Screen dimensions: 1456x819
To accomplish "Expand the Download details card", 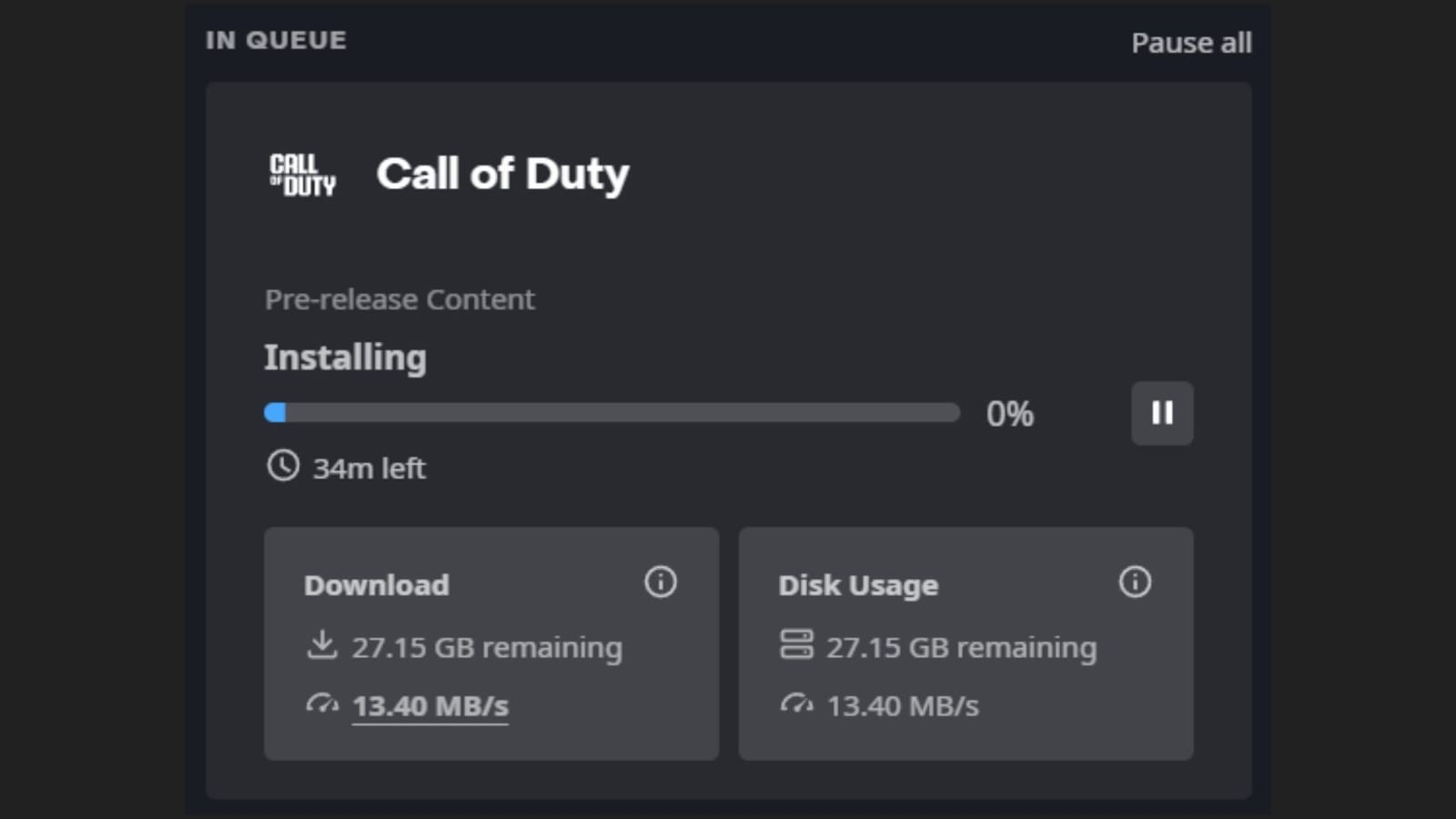I will 491,643.
